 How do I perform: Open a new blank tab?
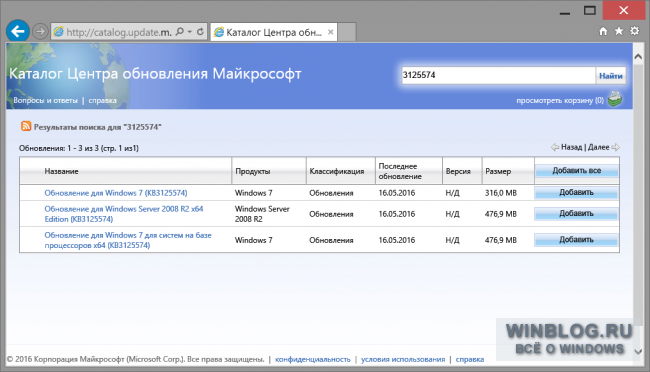pyautogui.click(x=347, y=32)
